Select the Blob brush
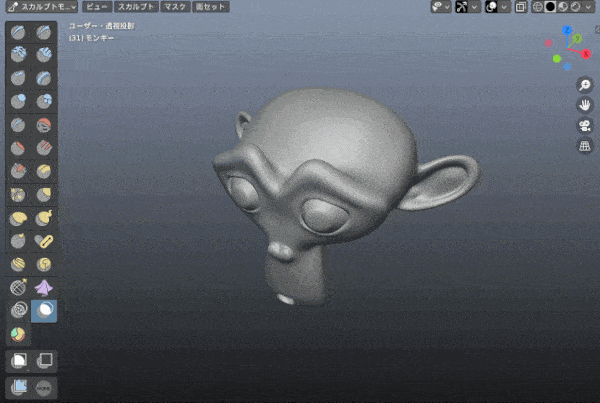The image size is (600, 403). pos(44,101)
